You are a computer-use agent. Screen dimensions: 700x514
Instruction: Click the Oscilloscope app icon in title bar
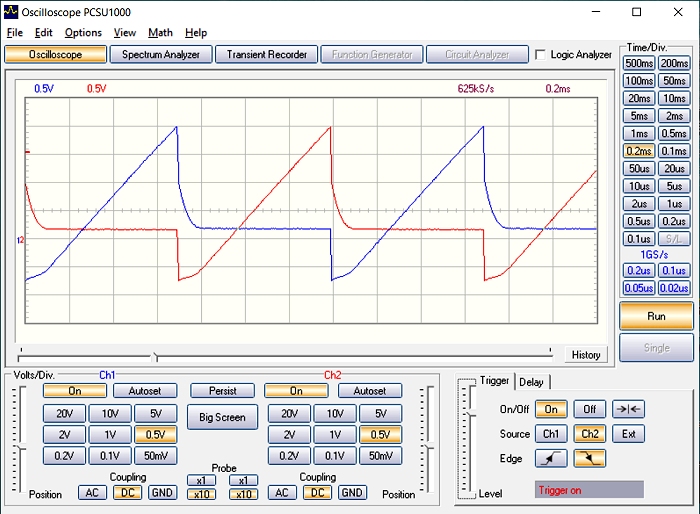[x=11, y=12]
